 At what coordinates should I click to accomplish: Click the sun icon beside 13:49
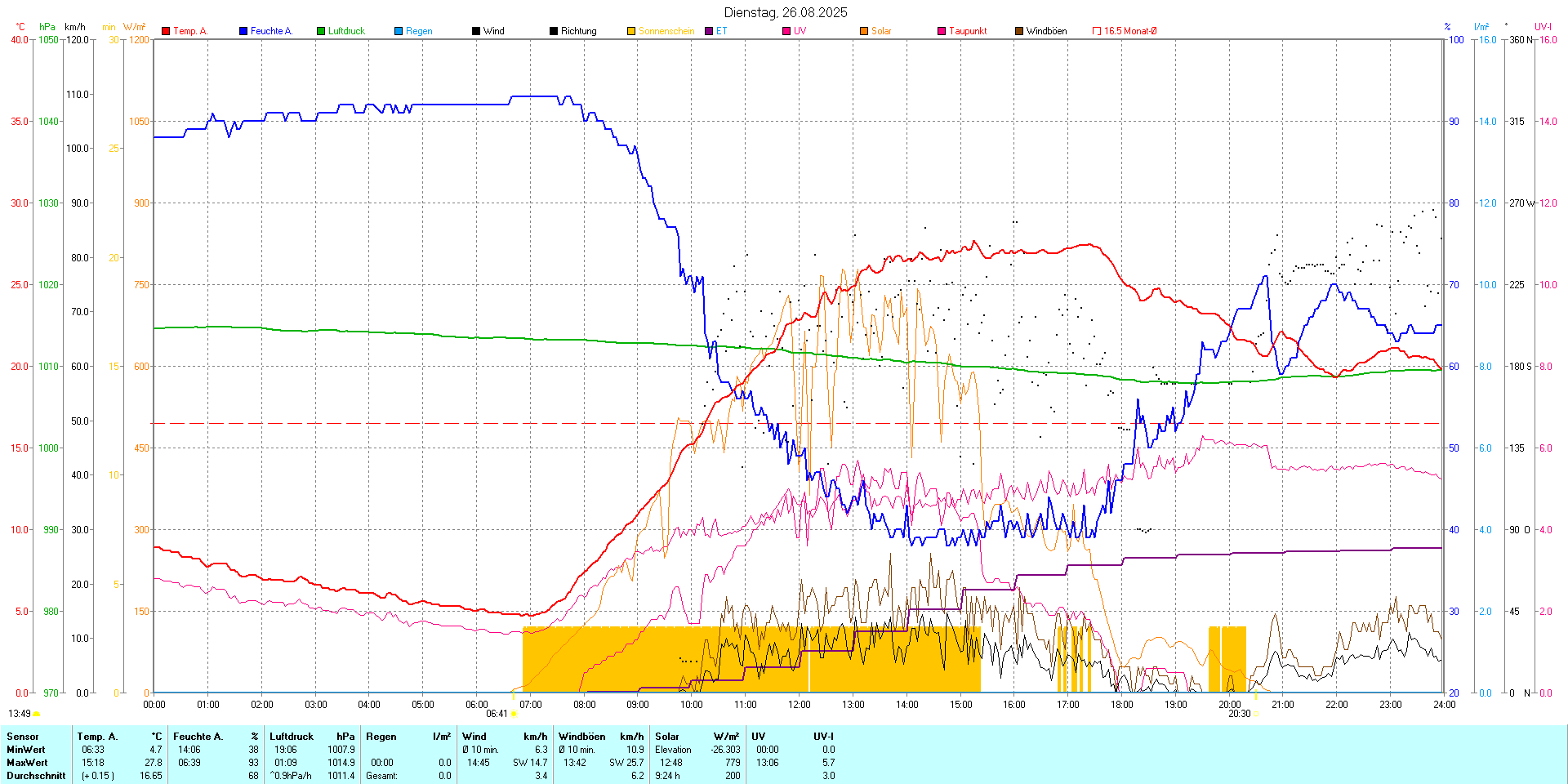37,714
